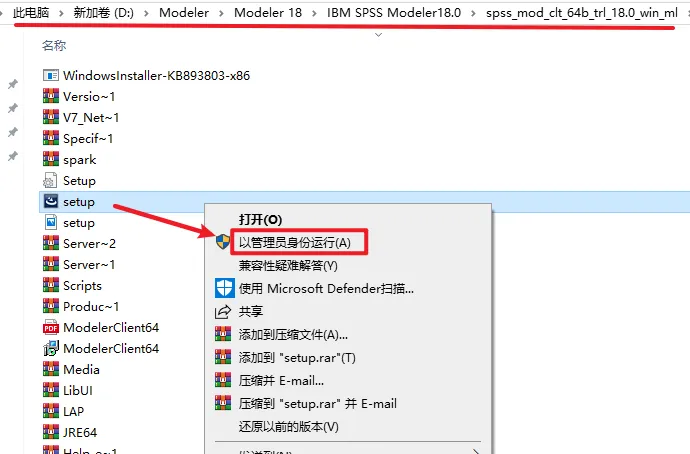Image resolution: width=690 pixels, height=454 pixels.
Task: Click the LibUI archive icon
Action: click(x=51, y=390)
